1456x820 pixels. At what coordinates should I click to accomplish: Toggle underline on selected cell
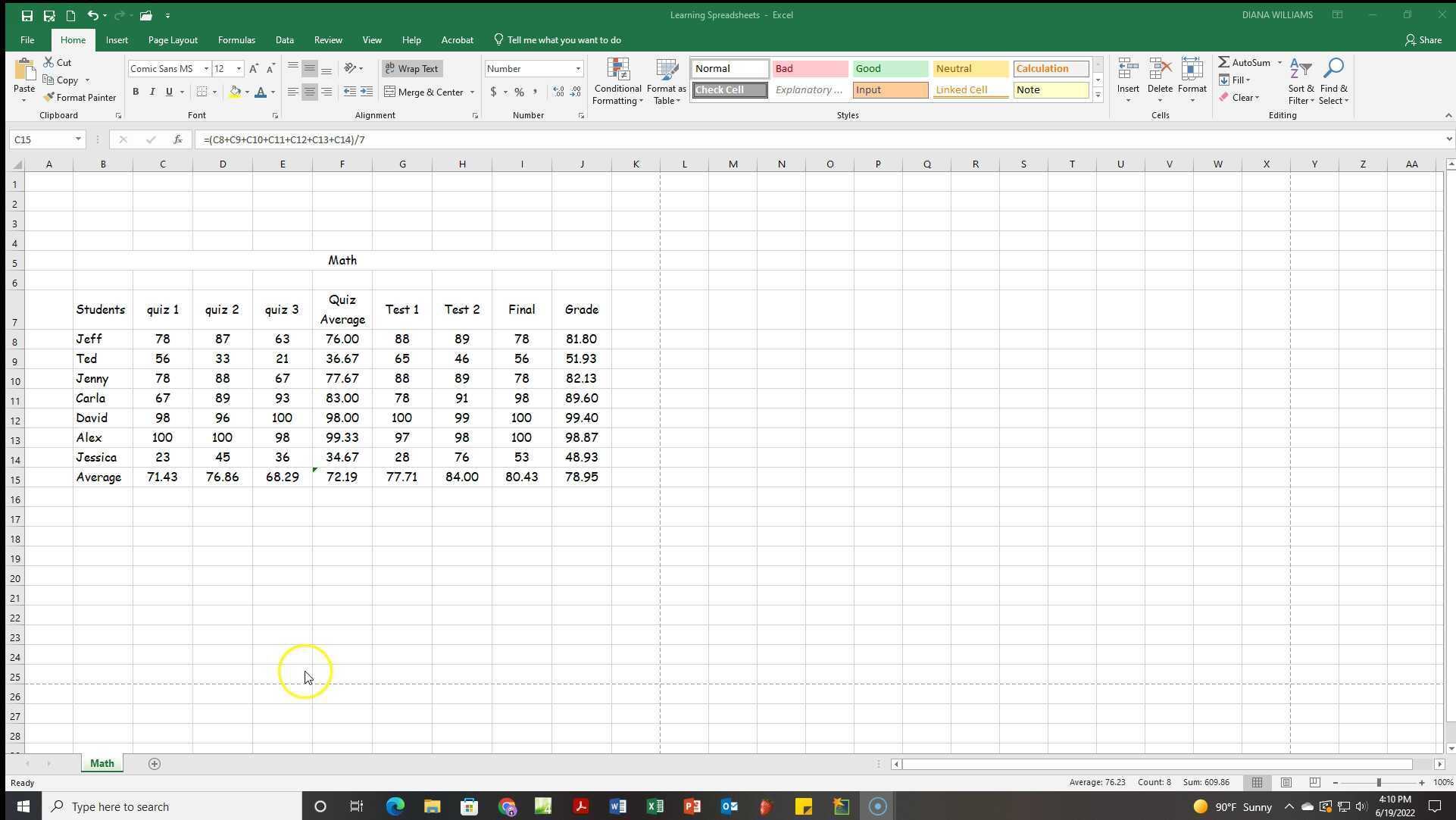[x=167, y=92]
